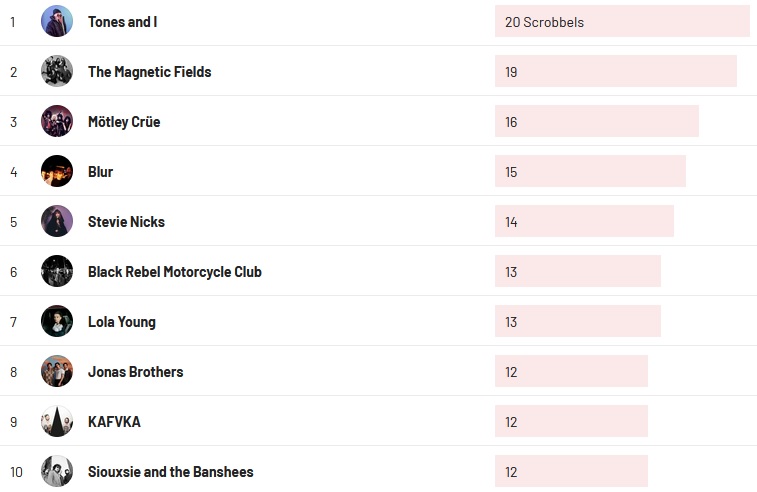Select the Jonas Brothers avatar image
This screenshot has height=492, width=757.
pos(57,371)
